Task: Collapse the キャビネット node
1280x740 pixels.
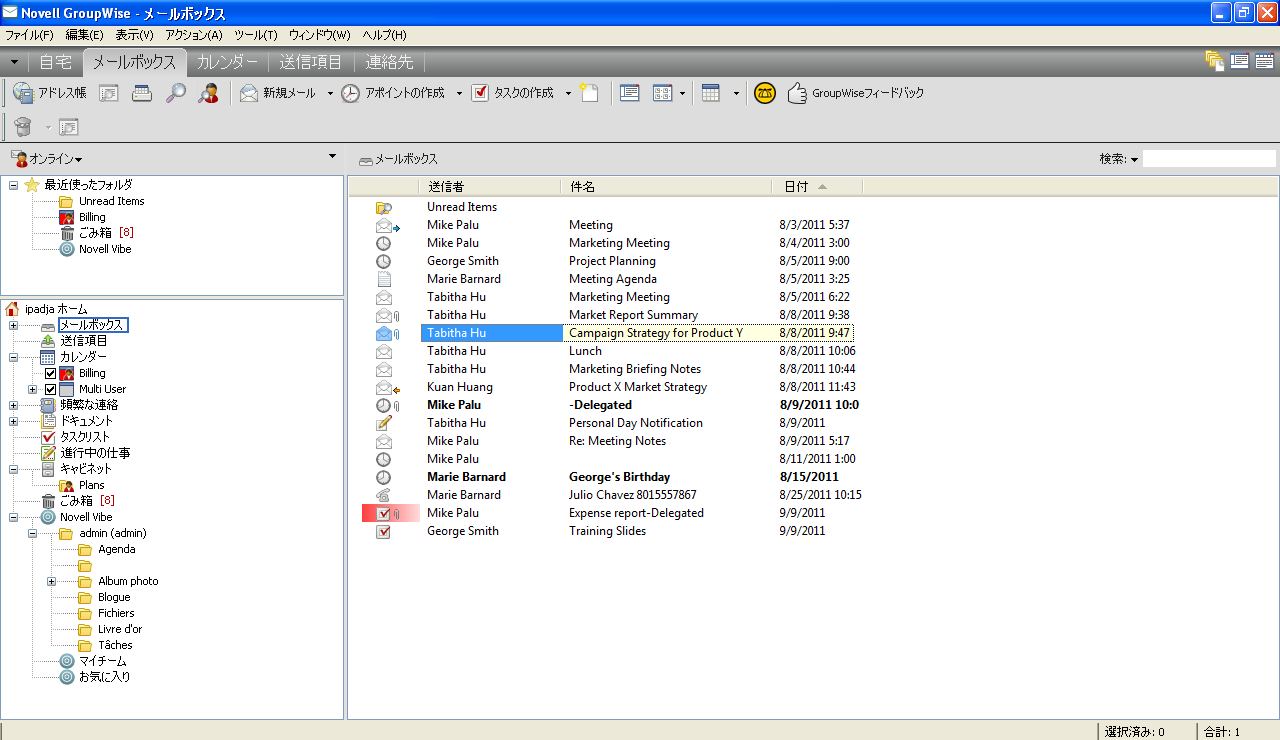Action: [13, 469]
